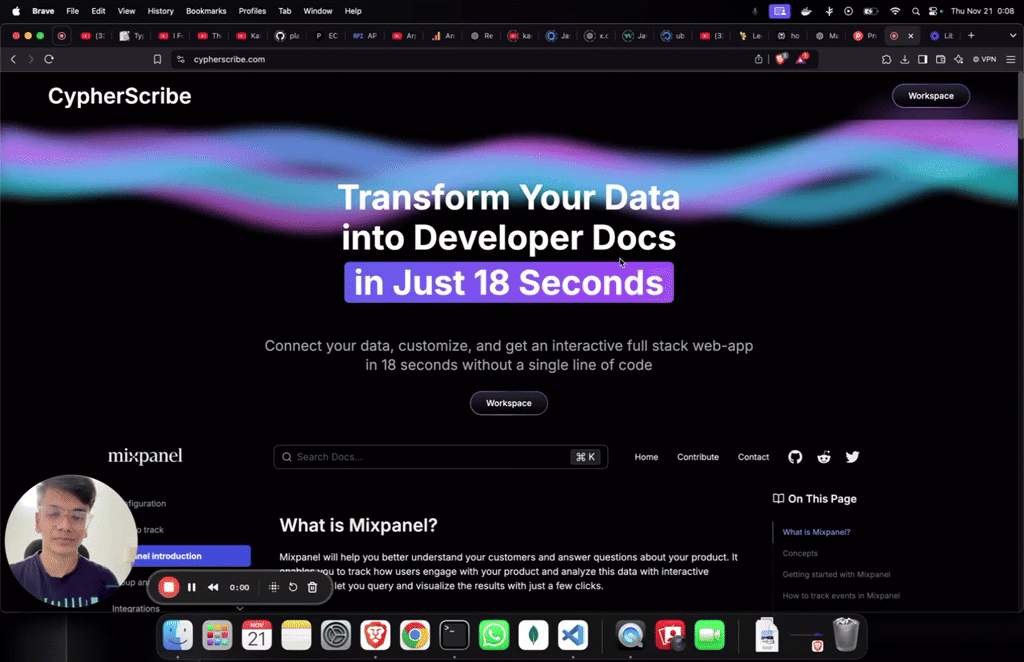Open the GitHub icon link in the docs header
The height and width of the screenshot is (662, 1024).
click(x=795, y=457)
